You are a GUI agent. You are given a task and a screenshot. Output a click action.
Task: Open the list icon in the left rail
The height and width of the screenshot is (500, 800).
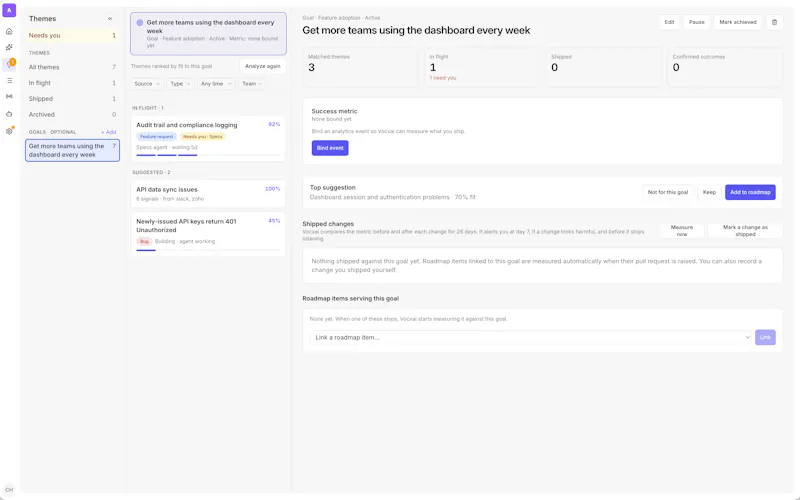coord(9,81)
